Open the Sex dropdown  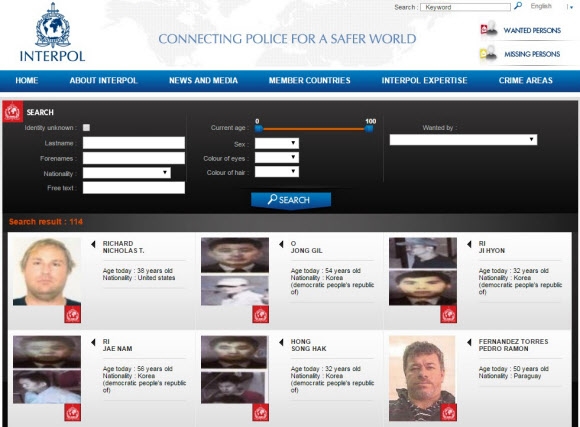coord(277,143)
